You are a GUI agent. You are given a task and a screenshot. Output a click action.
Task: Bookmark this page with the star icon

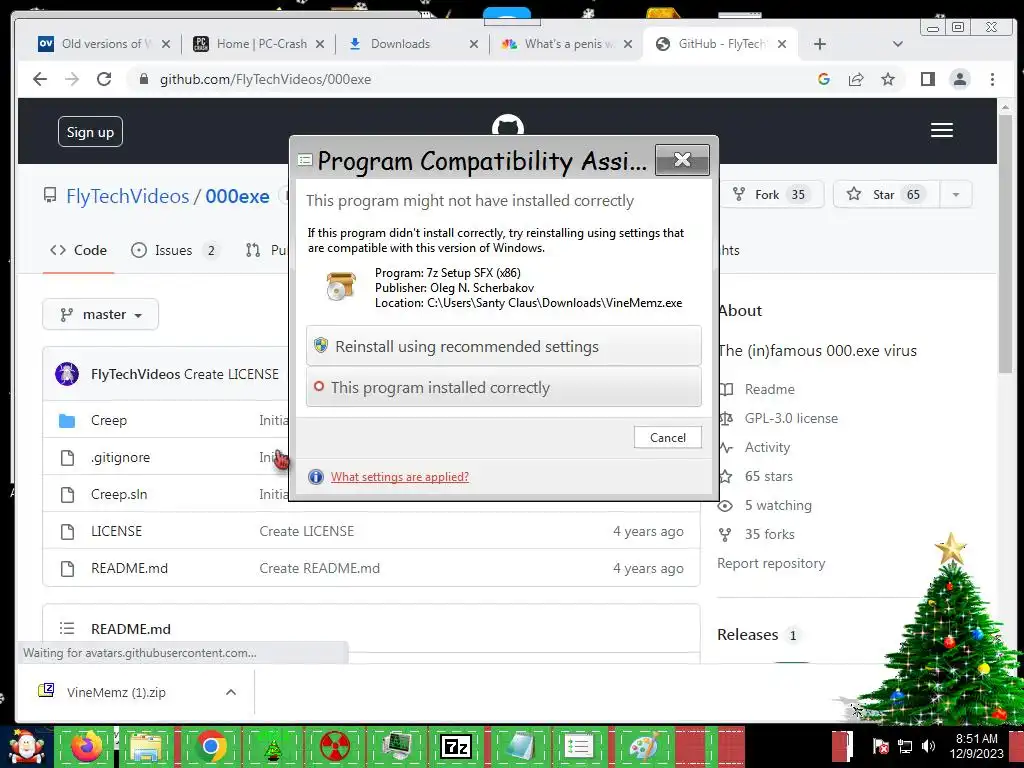click(888, 79)
